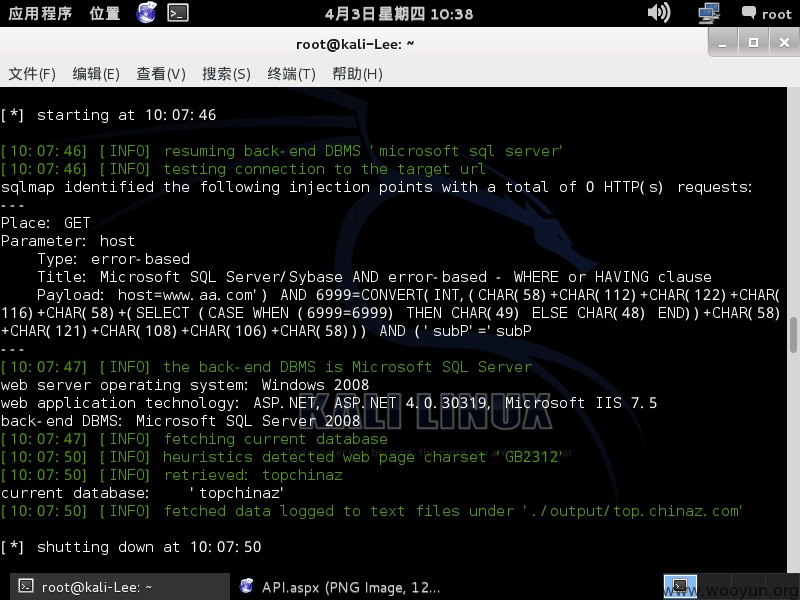
Task: Open the 位置 places menu
Action: (x=105, y=13)
